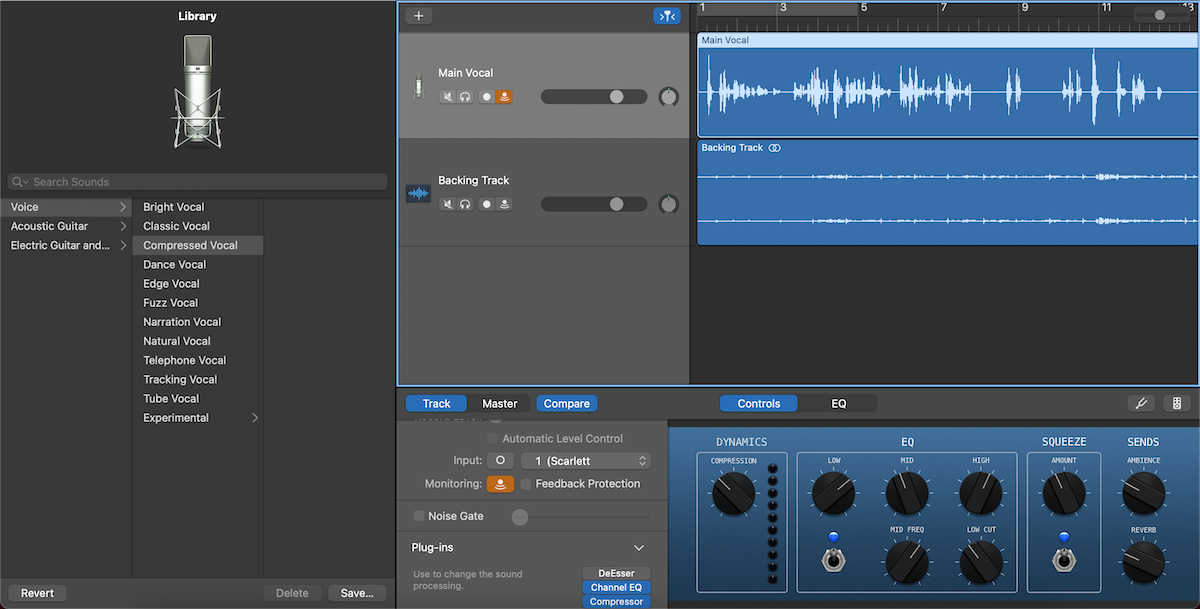The image size is (1200, 609).
Task: Open the Scarlett input source dropdown
Action: point(586,460)
